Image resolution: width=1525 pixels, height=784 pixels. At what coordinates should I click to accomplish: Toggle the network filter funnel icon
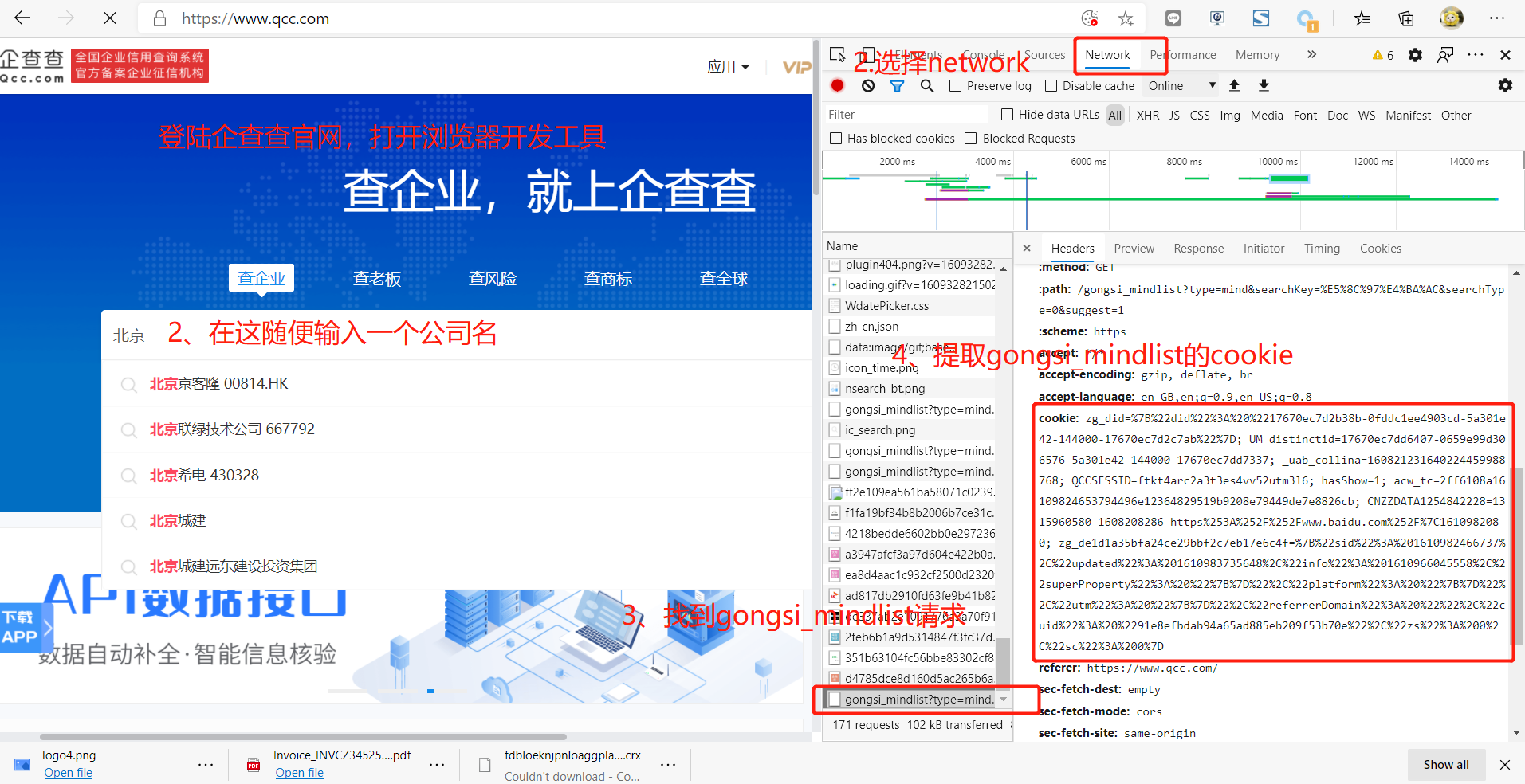[x=897, y=85]
